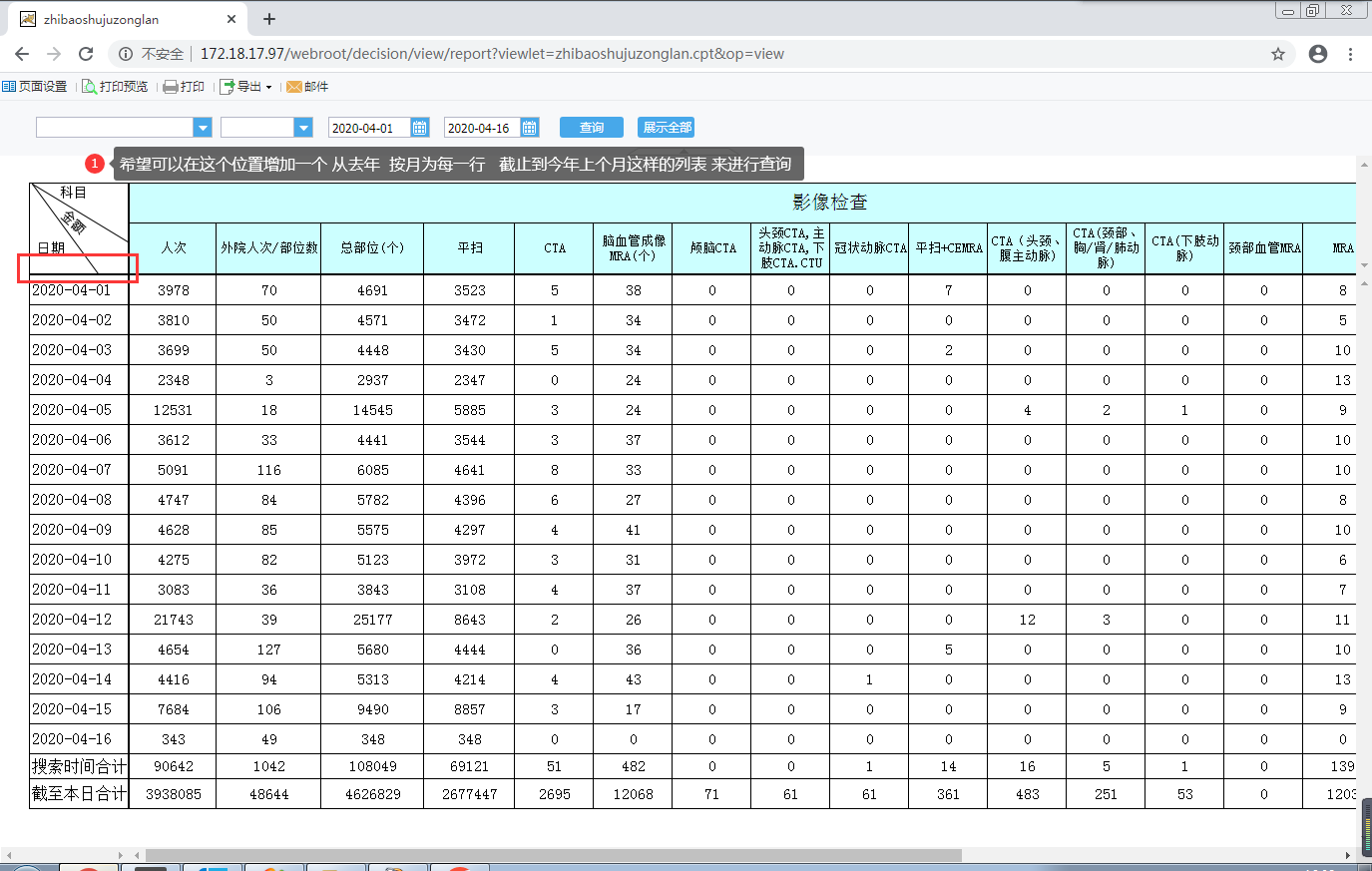Click the date cell 2020-04-01
Screen dimensions: 1372x871
pos(79,290)
